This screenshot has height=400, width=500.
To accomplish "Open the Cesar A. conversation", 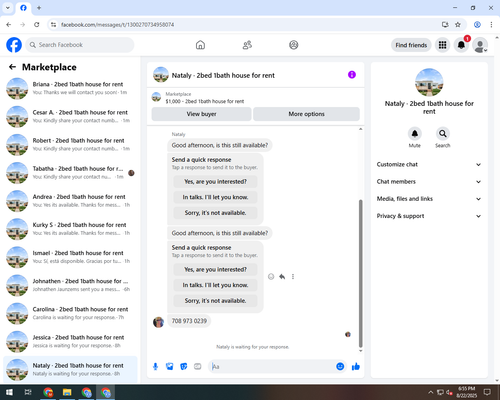I will pyautogui.click(x=70, y=116).
